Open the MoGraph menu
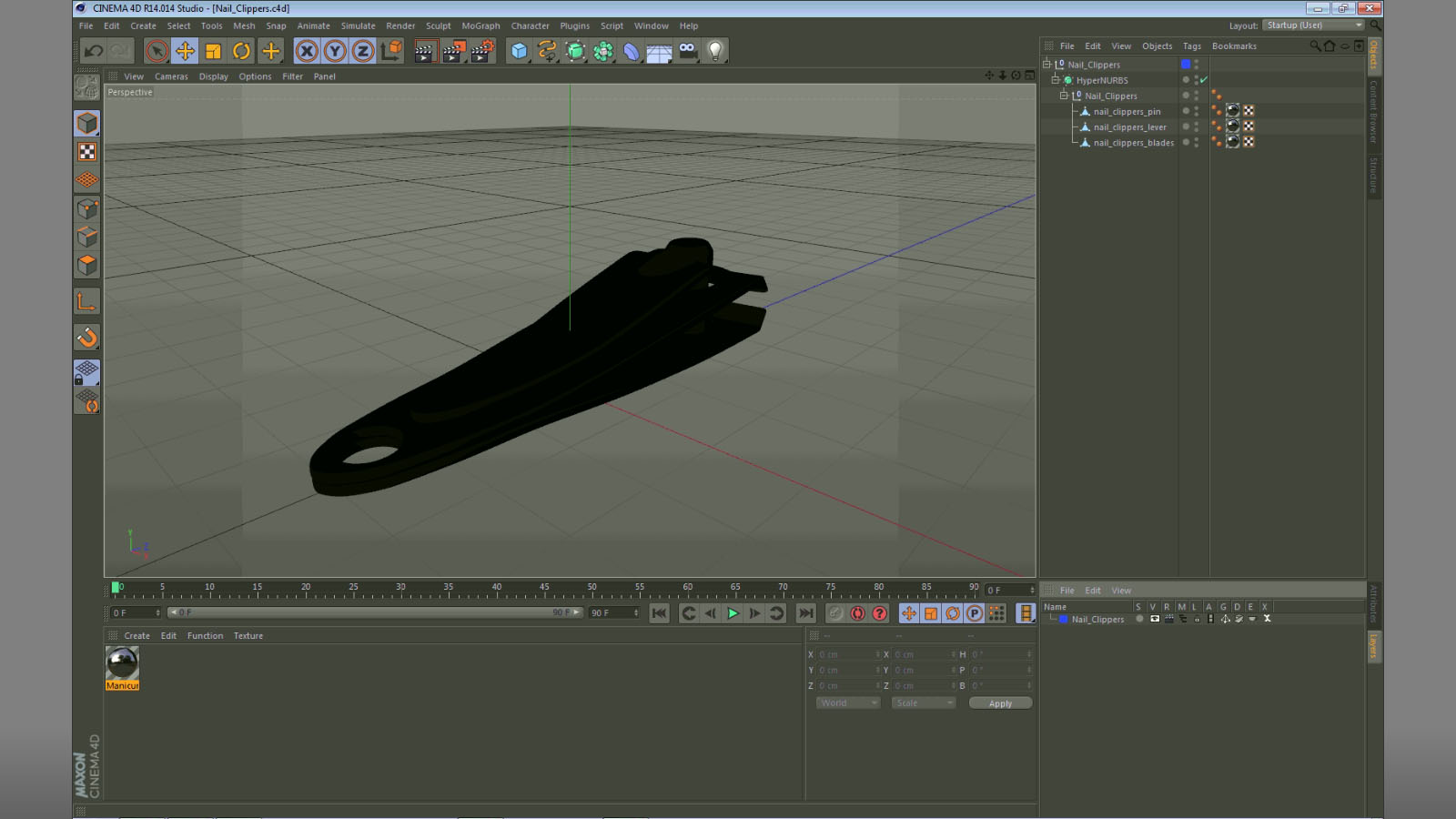Viewport: 1456px width, 819px height. click(x=480, y=26)
